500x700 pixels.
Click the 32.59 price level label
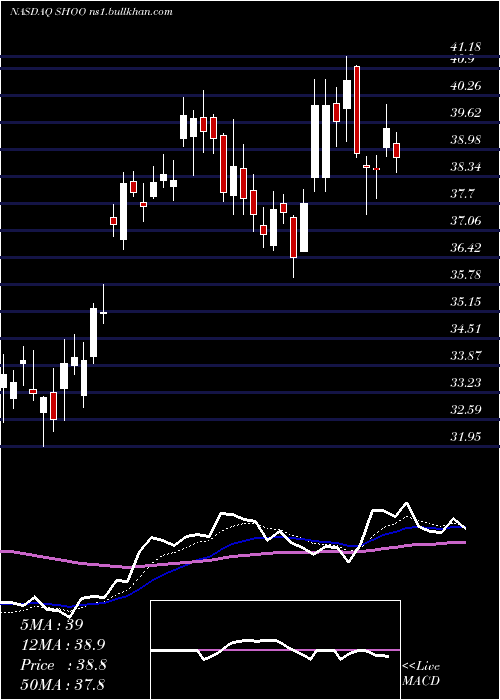coord(466,409)
